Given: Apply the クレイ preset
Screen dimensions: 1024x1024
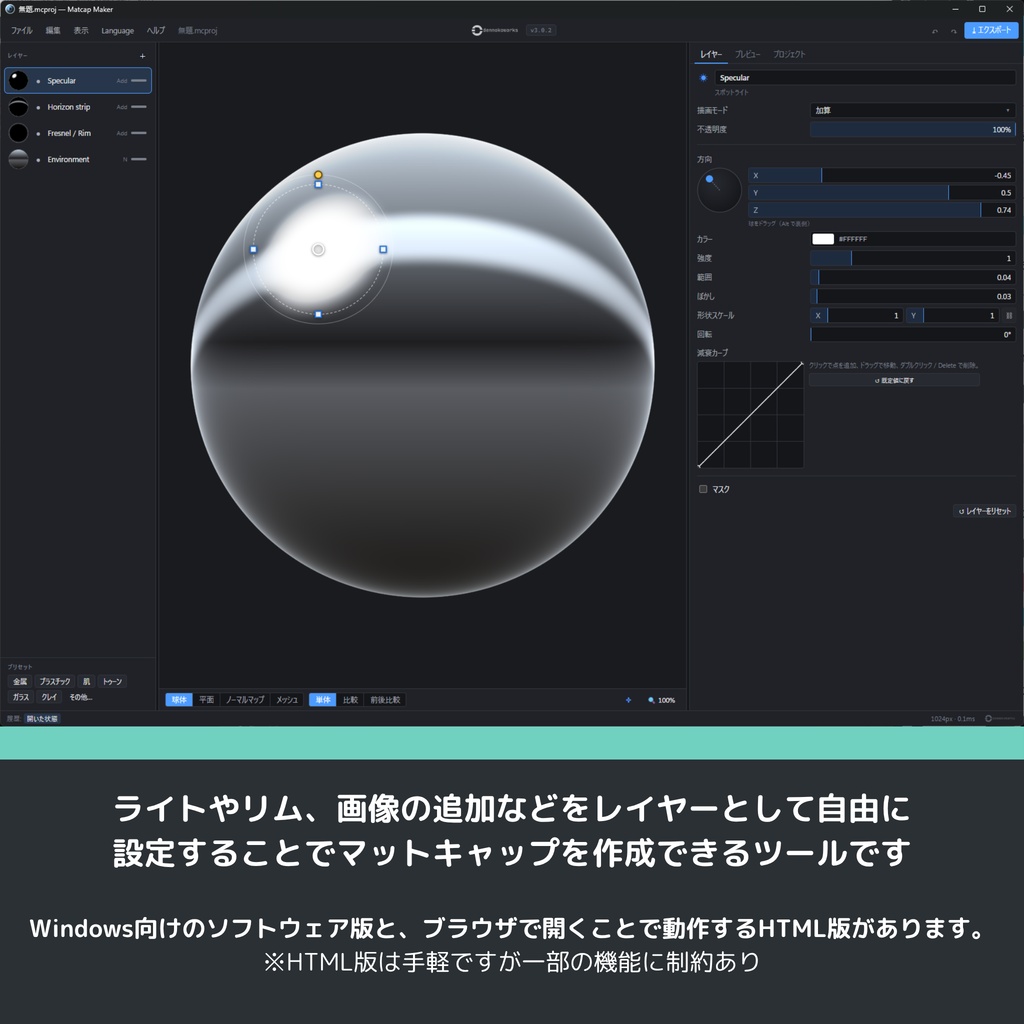Looking at the screenshot, I should point(50,697).
